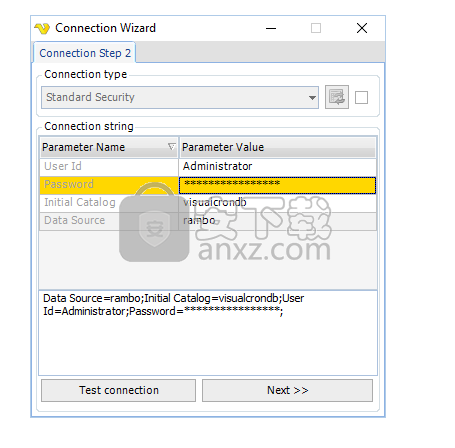Screen dimensions: 455x448
Task: Click the Connection type dropdown arrow
Action: [x=312, y=98]
